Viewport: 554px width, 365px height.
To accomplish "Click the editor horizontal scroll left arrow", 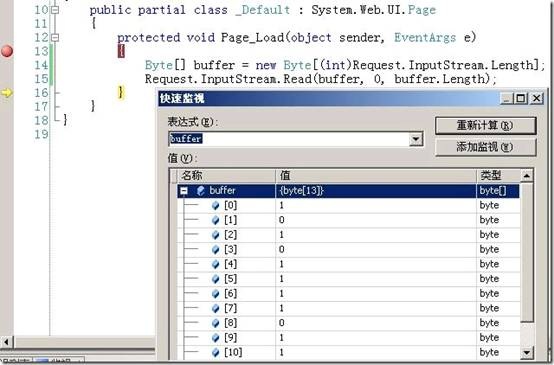I will 6,342.
